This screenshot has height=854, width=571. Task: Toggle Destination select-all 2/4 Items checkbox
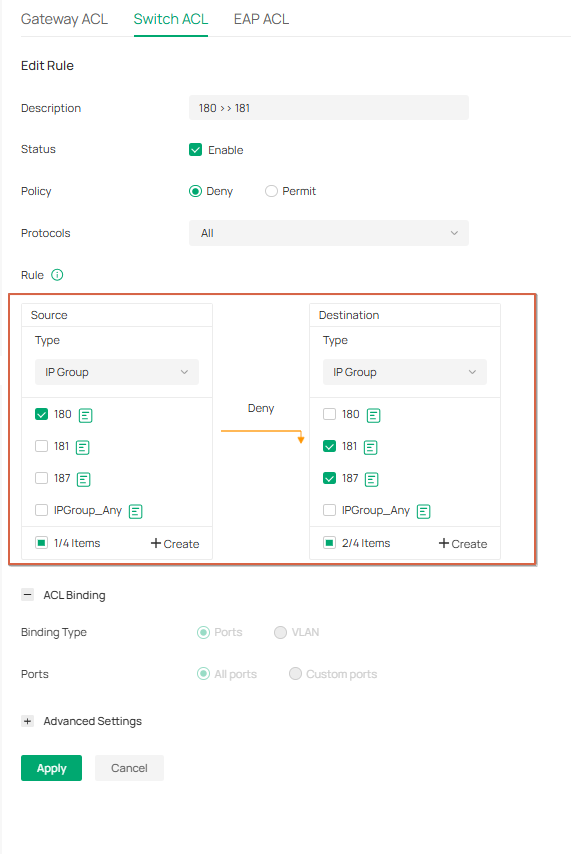coord(329,543)
